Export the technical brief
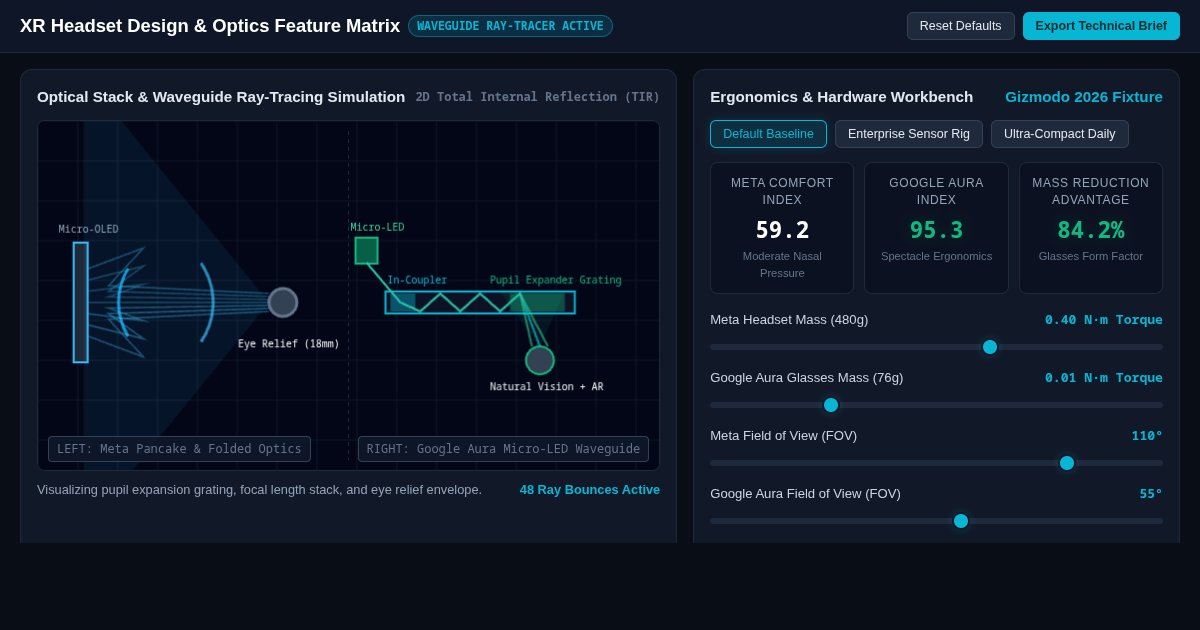 [1101, 26]
